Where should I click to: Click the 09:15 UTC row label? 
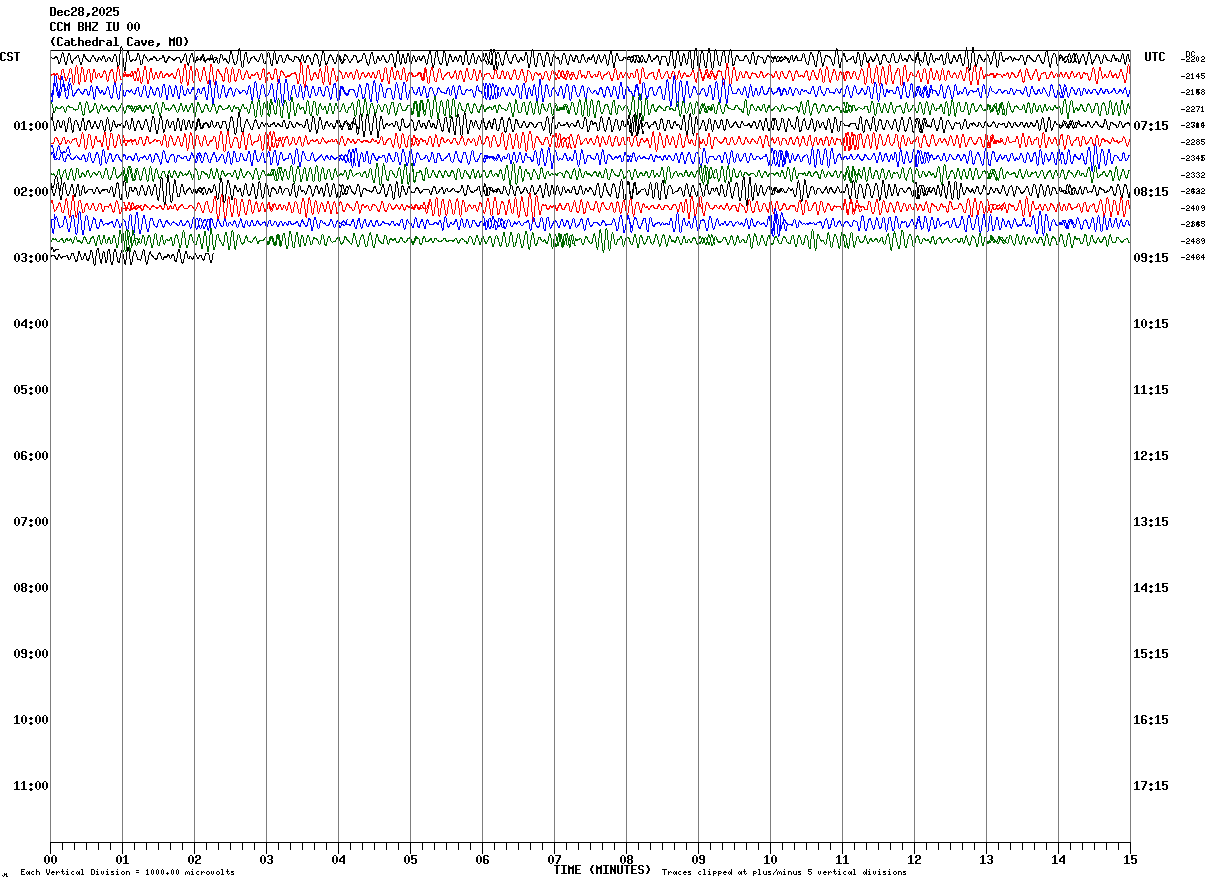click(x=1151, y=258)
